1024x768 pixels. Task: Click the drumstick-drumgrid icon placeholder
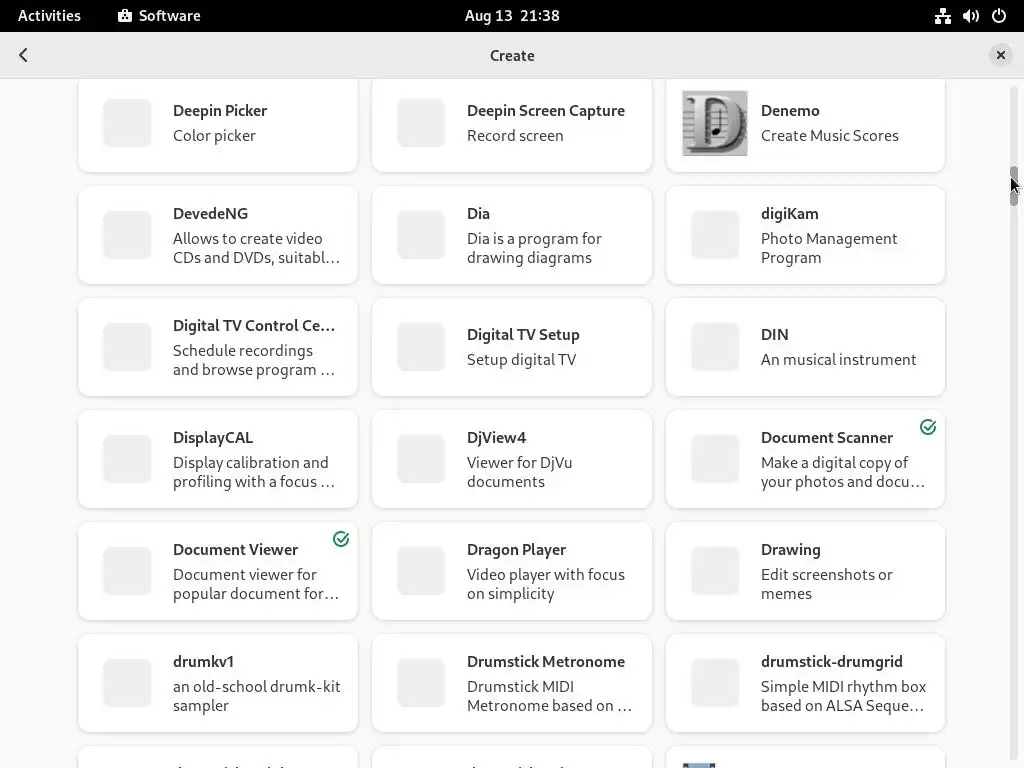tap(715, 683)
